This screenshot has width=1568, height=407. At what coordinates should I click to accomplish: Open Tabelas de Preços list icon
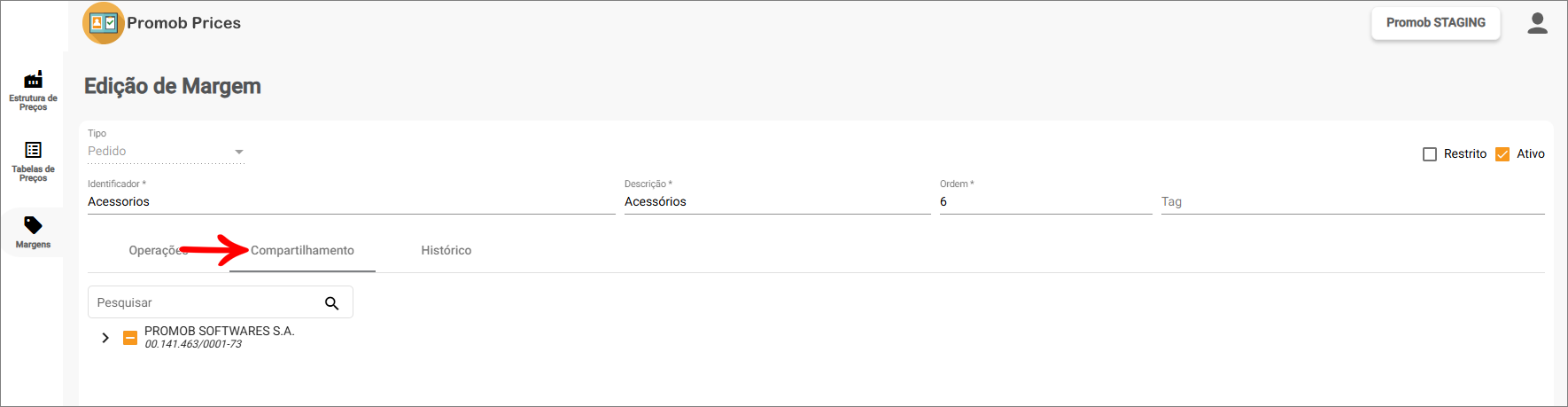[34, 150]
